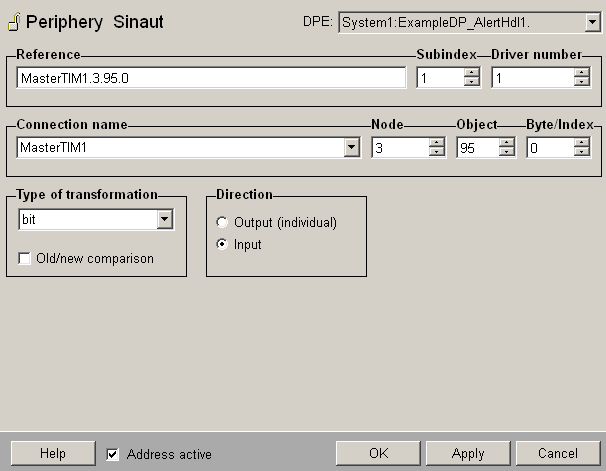Cancel the dialog

click(558, 454)
